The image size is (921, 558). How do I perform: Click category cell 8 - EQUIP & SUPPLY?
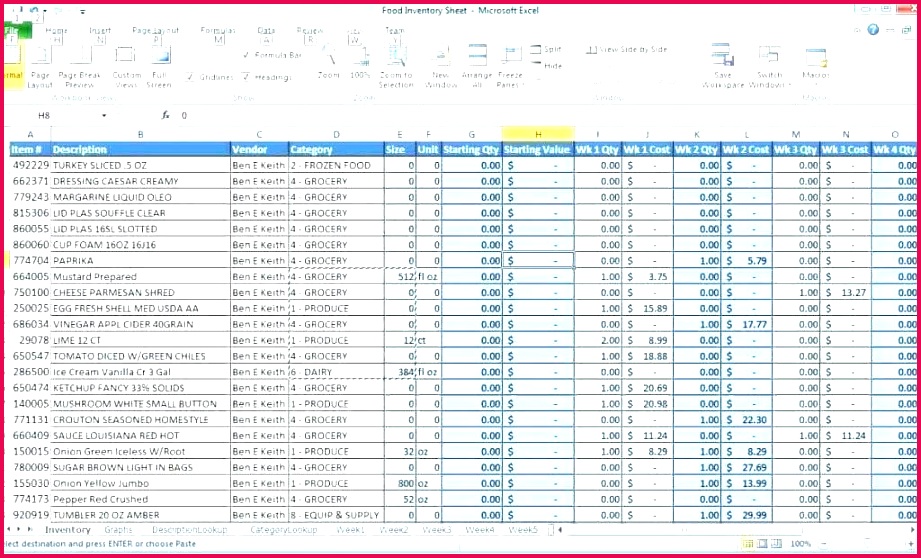point(337,515)
